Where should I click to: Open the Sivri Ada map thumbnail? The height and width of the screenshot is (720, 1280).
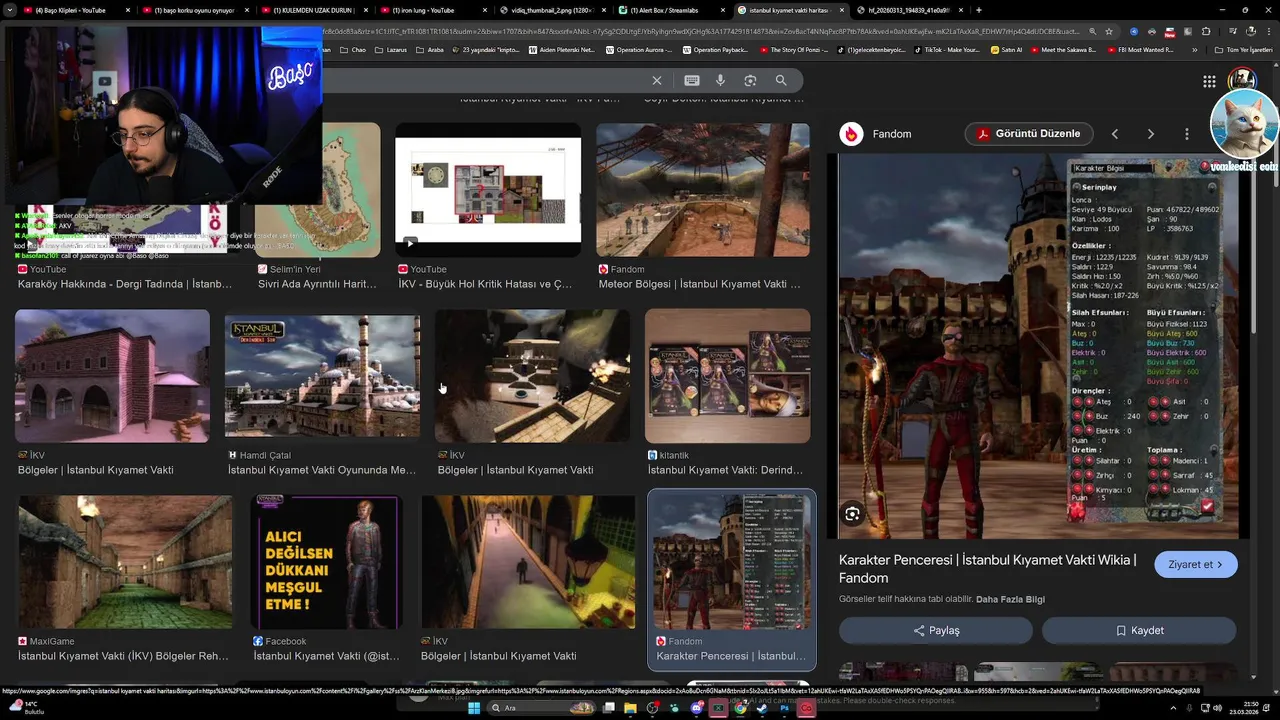[317, 190]
